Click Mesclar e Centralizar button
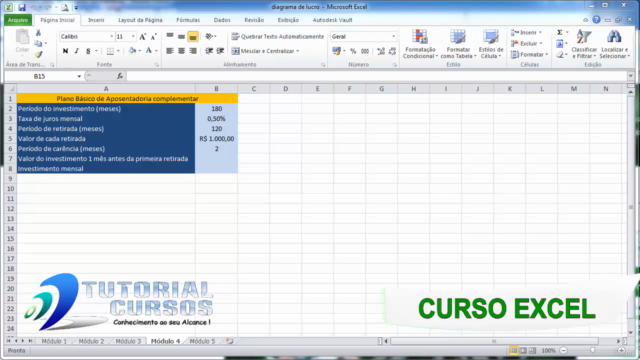 point(263,51)
